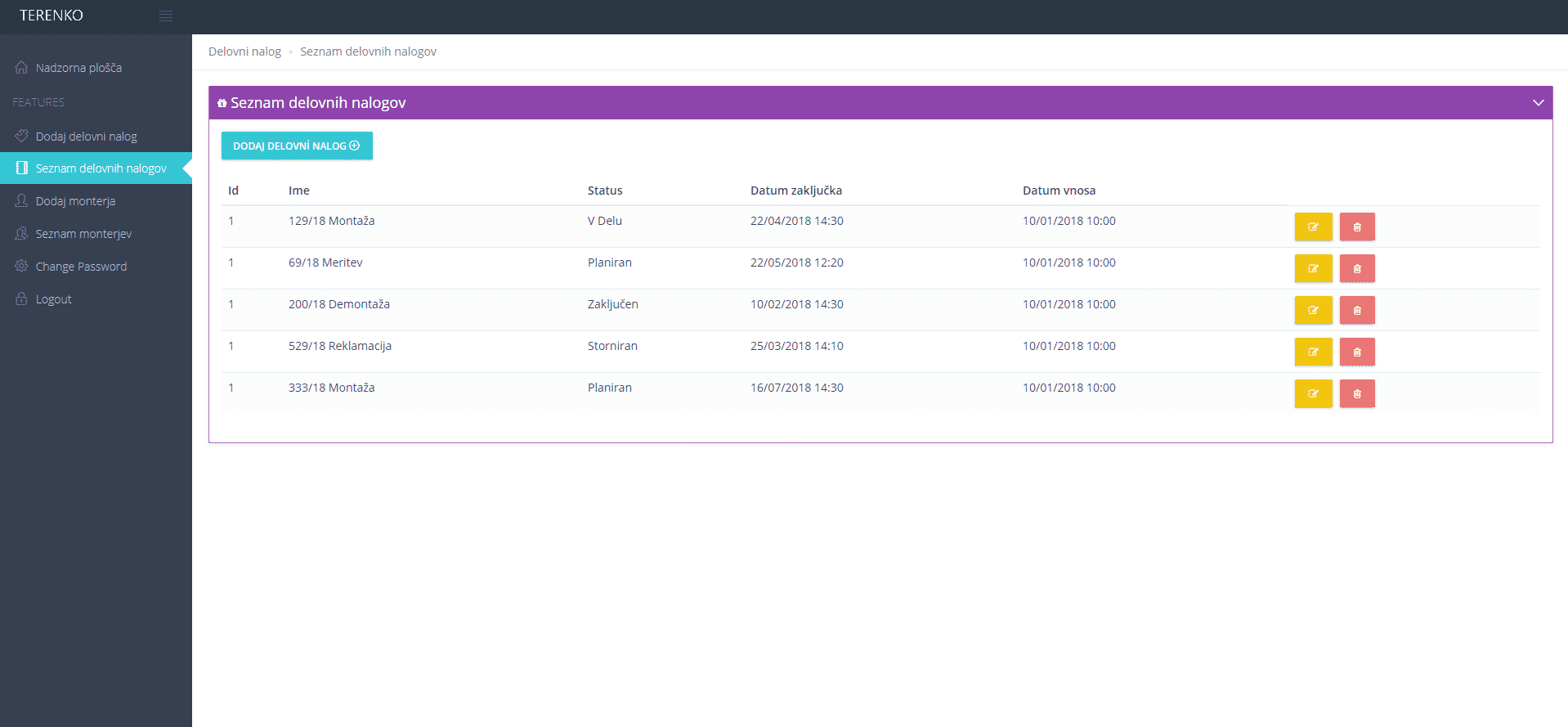Select Seznam delovnih nalogov sidebar item
This screenshot has height=727, width=1568.
coord(101,168)
